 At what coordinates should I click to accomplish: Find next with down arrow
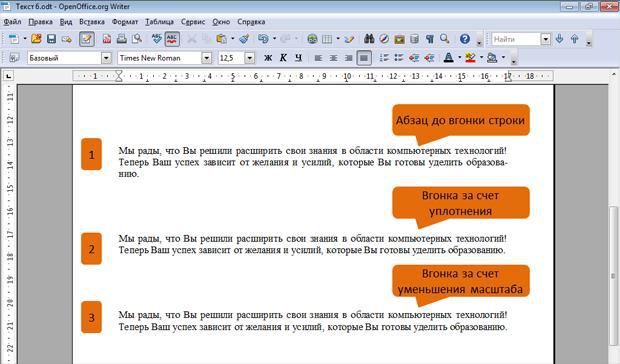[x=559, y=39]
